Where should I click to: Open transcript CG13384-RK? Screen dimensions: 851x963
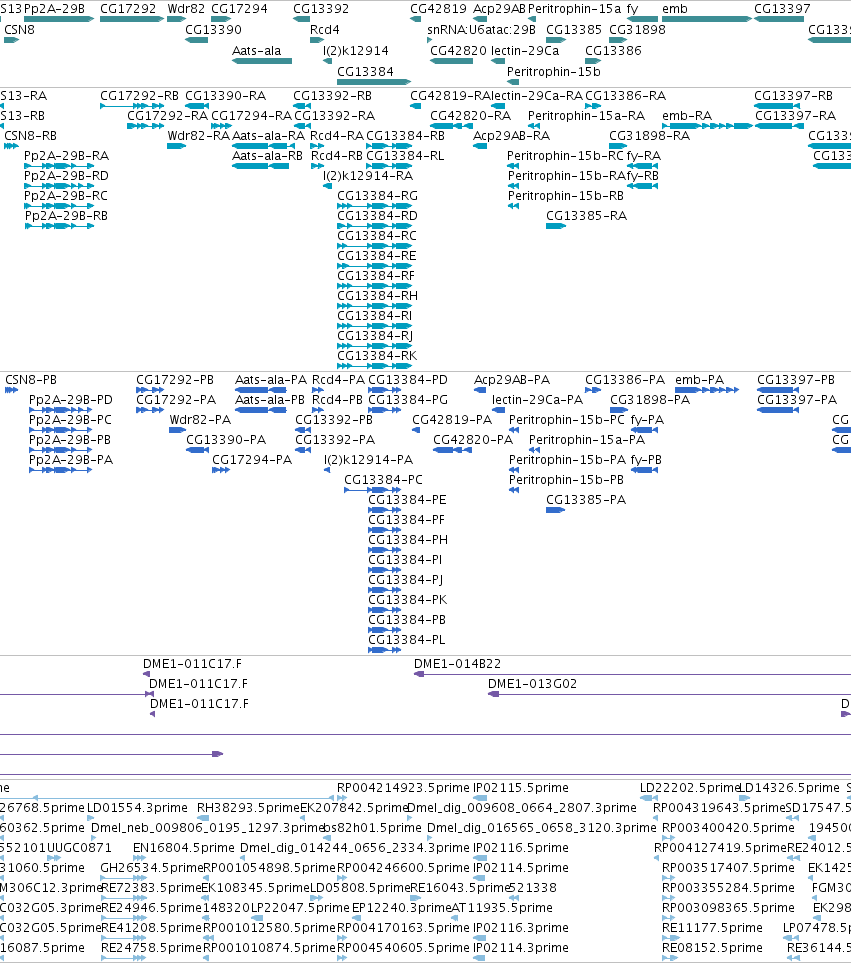pyautogui.click(x=376, y=356)
